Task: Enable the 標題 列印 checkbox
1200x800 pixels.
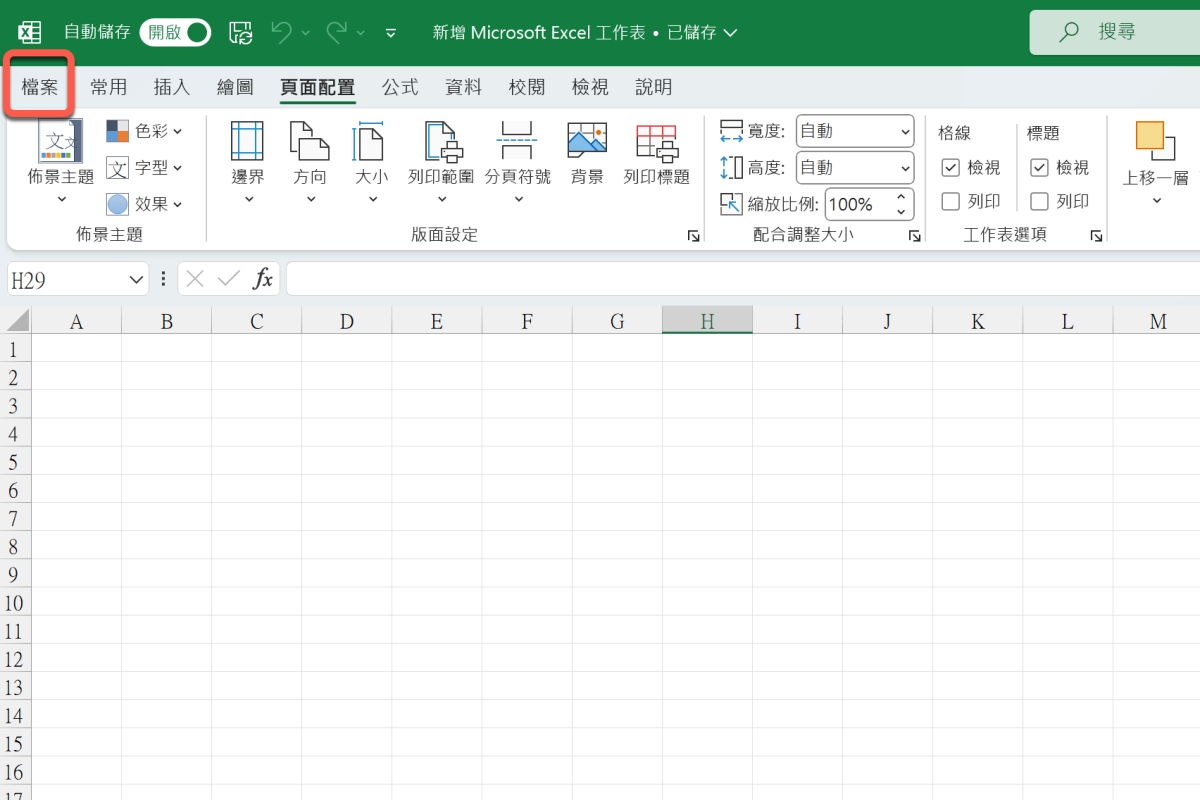Action: click(x=1039, y=202)
